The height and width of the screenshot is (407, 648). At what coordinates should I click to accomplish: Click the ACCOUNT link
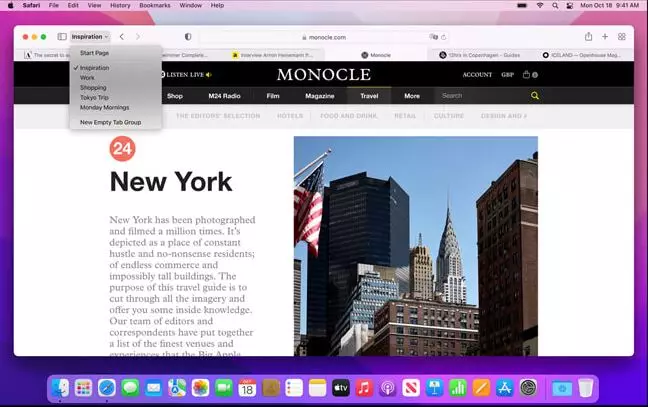[x=477, y=75]
